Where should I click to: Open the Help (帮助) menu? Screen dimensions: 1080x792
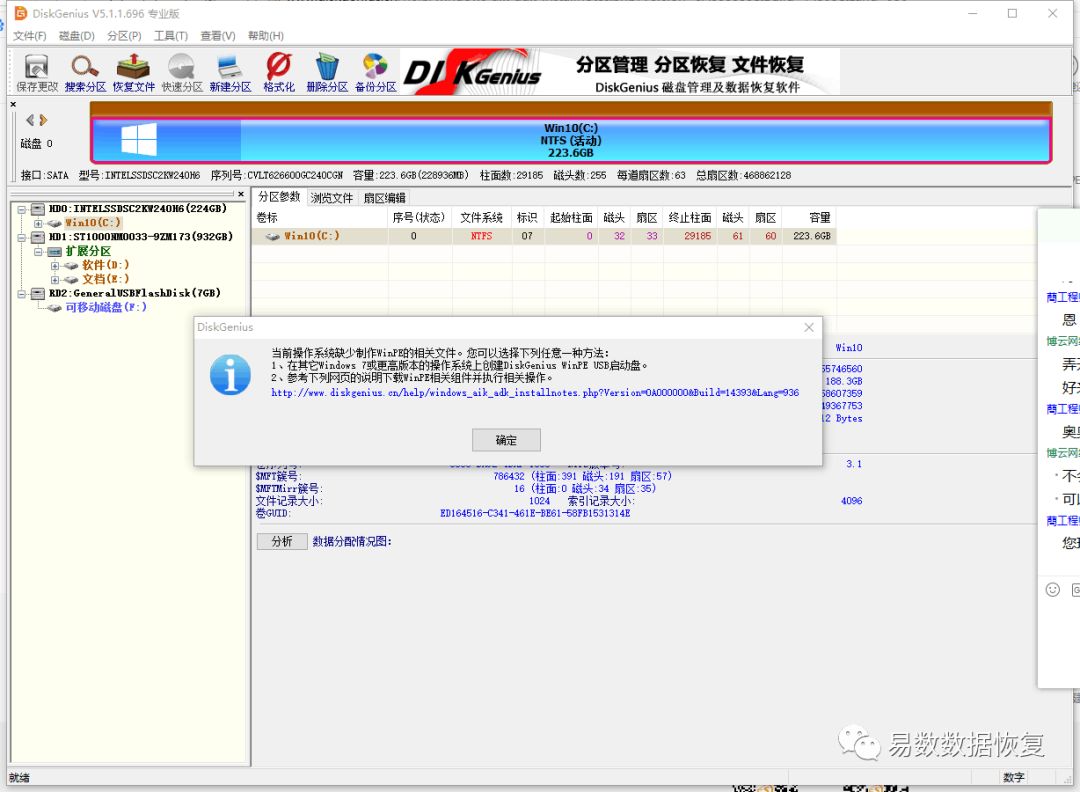pos(266,36)
